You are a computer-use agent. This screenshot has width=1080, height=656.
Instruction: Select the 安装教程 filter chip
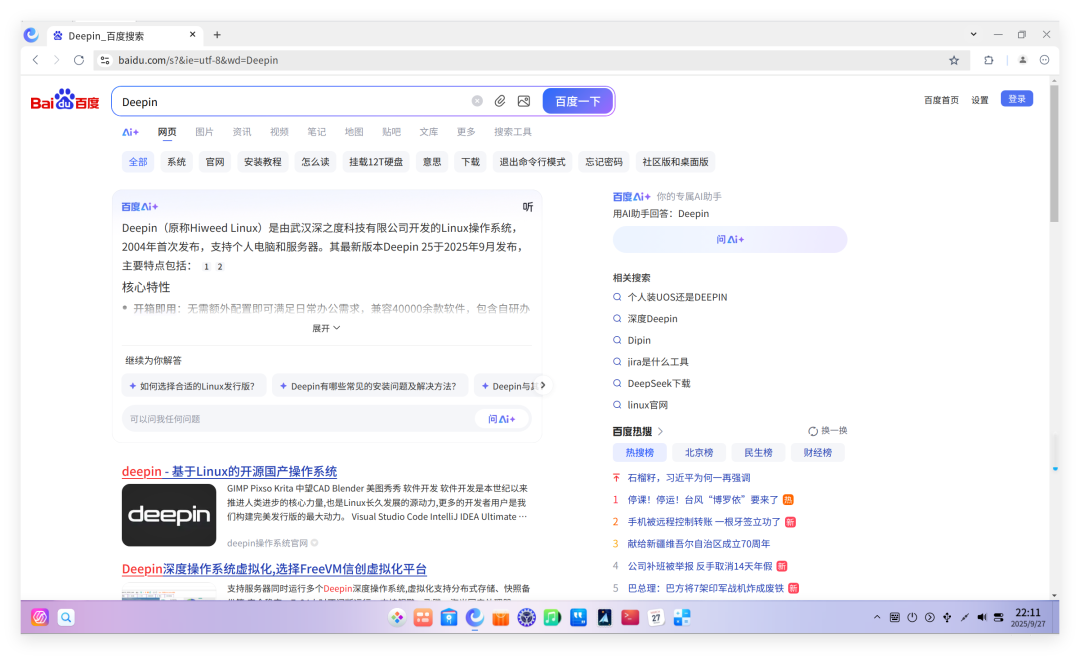click(262, 162)
